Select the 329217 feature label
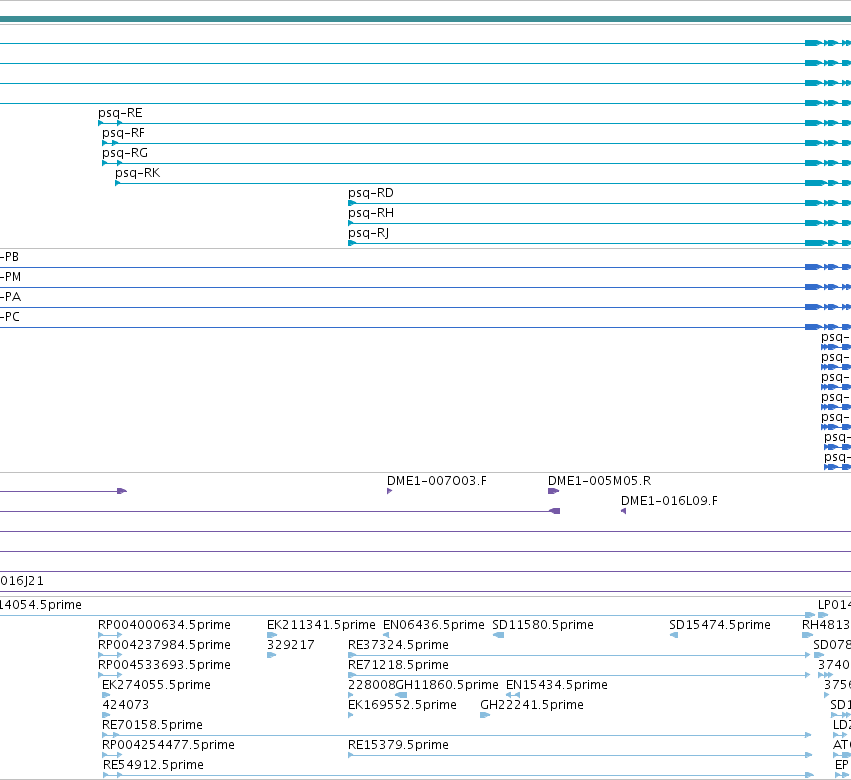 pyautogui.click(x=290, y=645)
